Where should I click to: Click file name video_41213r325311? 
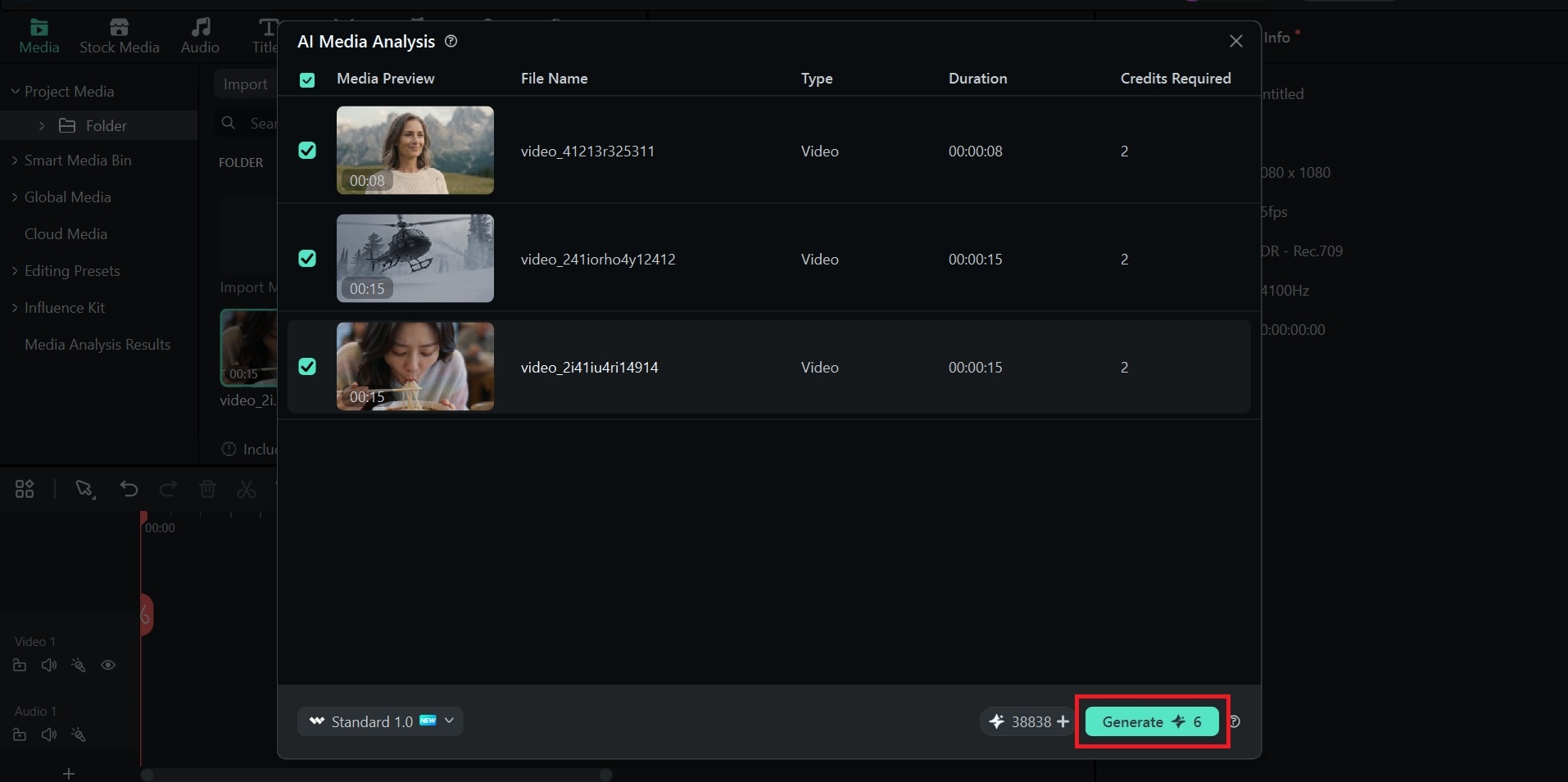[587, 151]
